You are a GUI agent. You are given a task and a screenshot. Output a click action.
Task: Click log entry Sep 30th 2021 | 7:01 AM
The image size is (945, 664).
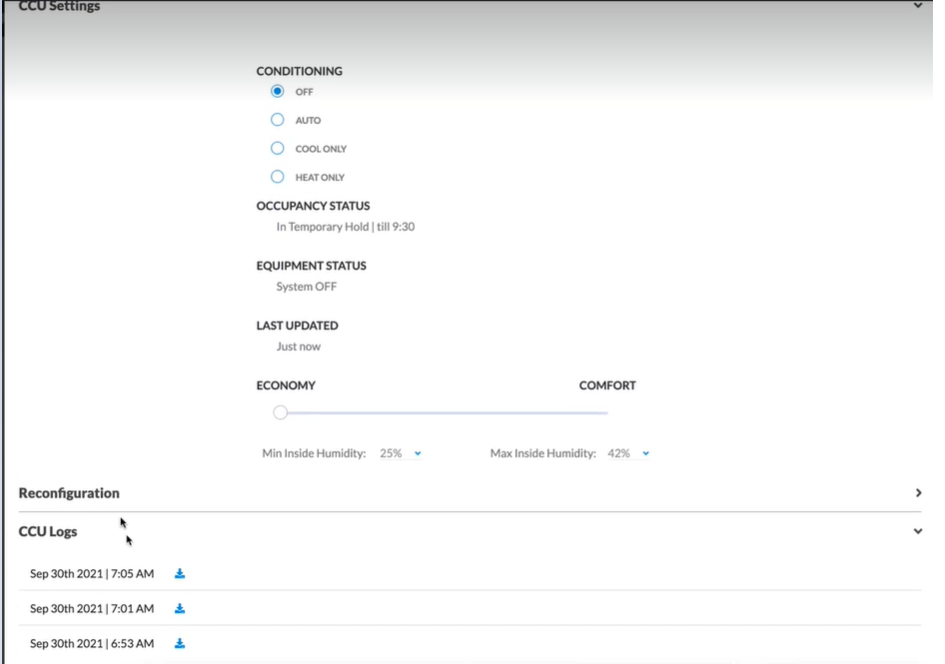click(92, 609)
